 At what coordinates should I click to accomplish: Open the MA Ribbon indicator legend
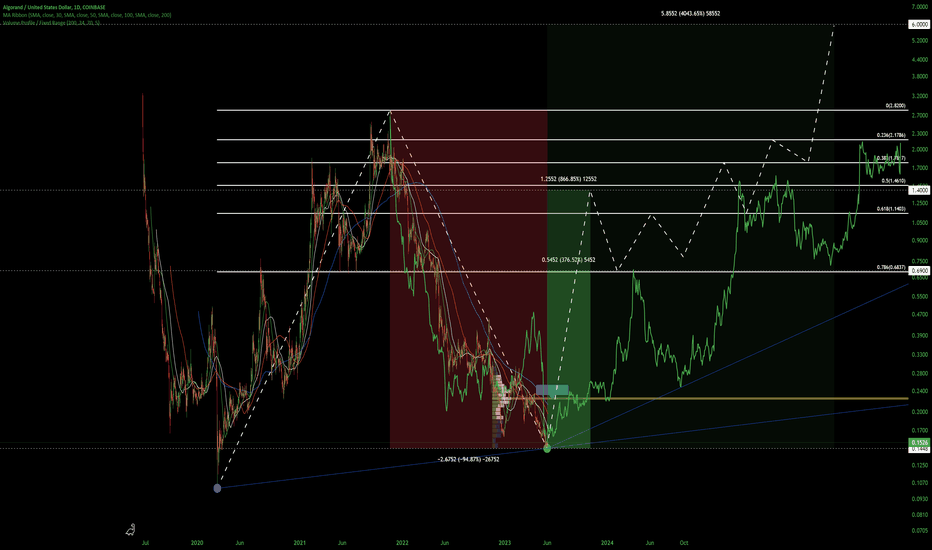click(x=86, y=15)
